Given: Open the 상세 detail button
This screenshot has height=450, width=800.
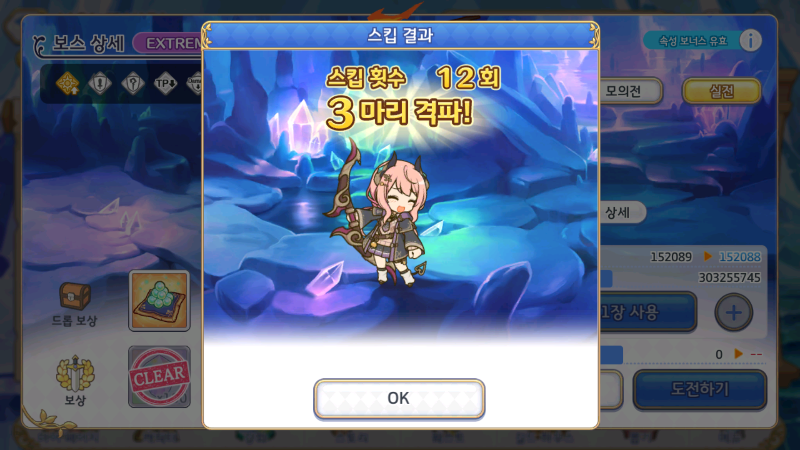Looking at the screenshot, I should (622, 212).
